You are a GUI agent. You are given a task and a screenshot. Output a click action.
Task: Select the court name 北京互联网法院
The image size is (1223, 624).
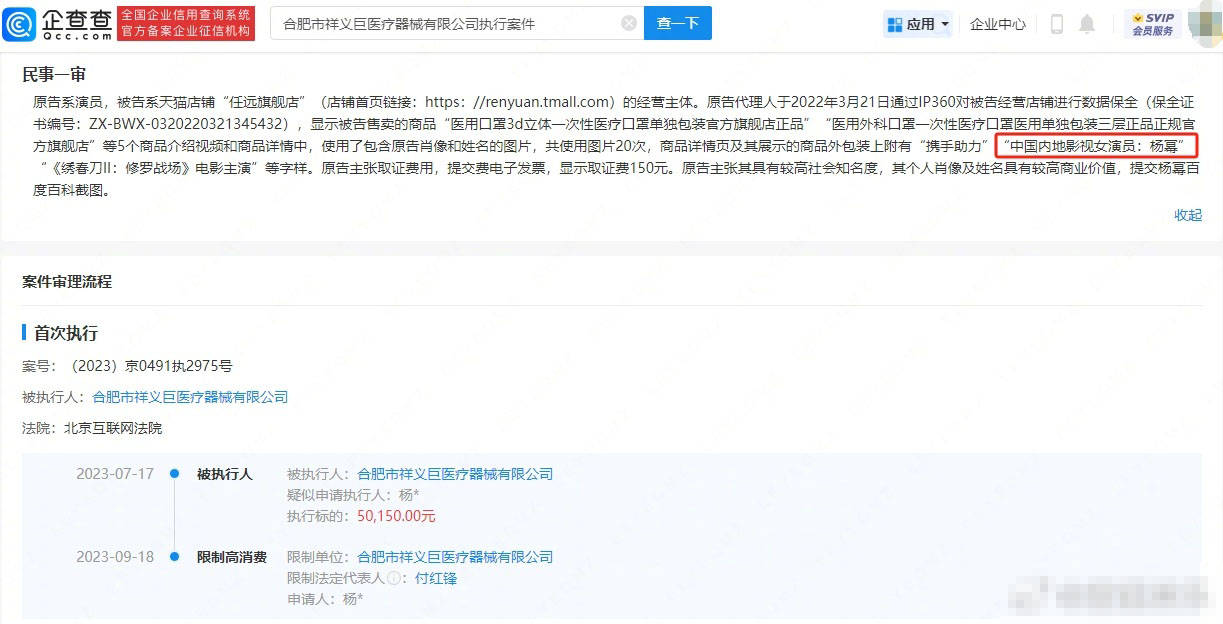pos(113,428)
